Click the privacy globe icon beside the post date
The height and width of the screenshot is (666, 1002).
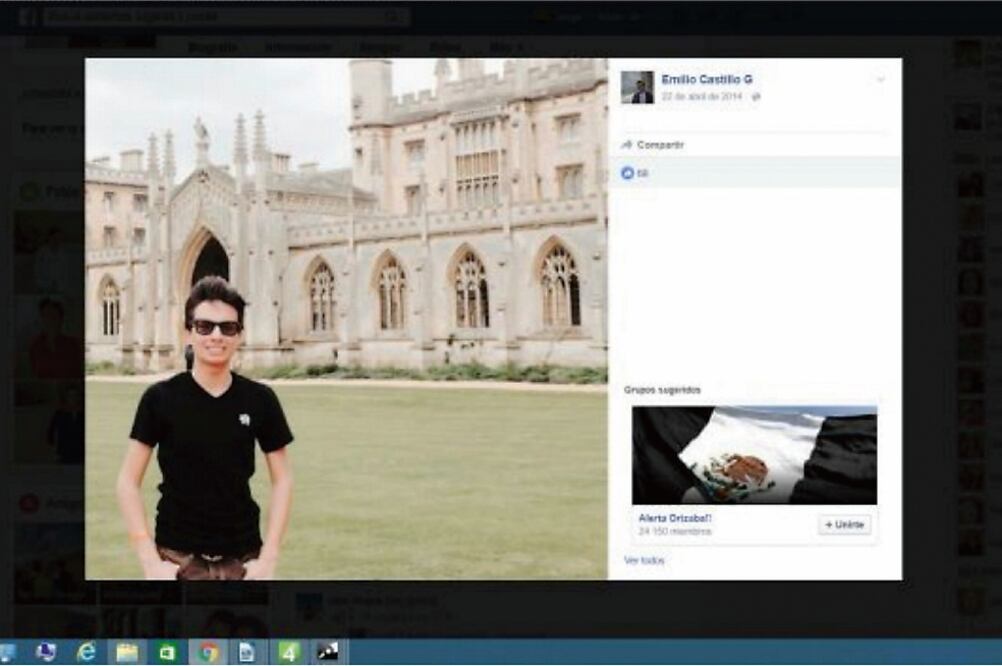(x=757, y=96)
